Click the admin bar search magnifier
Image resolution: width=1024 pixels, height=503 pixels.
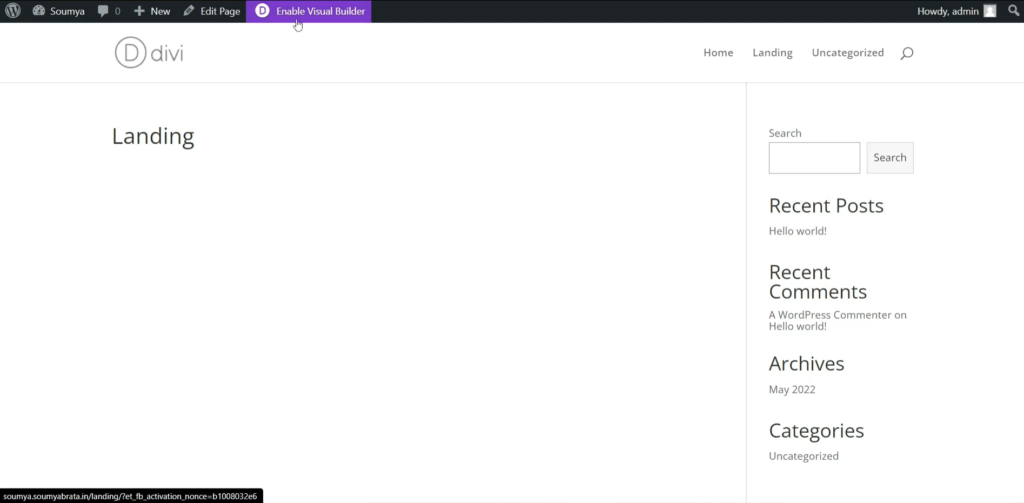tap(1013, 11)
